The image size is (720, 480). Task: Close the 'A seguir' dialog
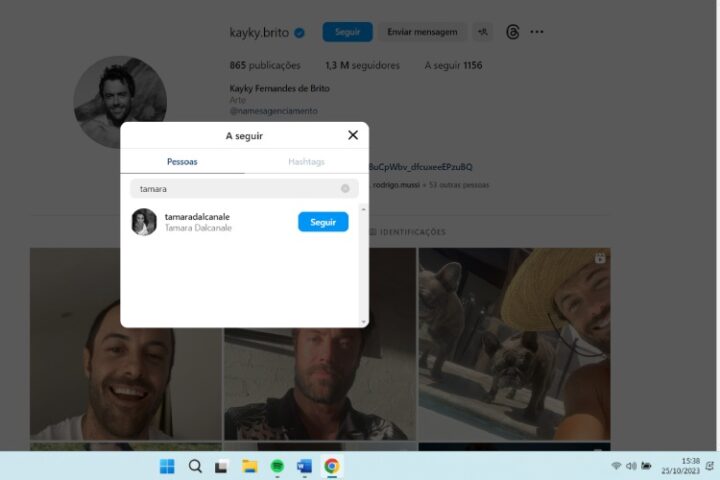coord(352,135)
